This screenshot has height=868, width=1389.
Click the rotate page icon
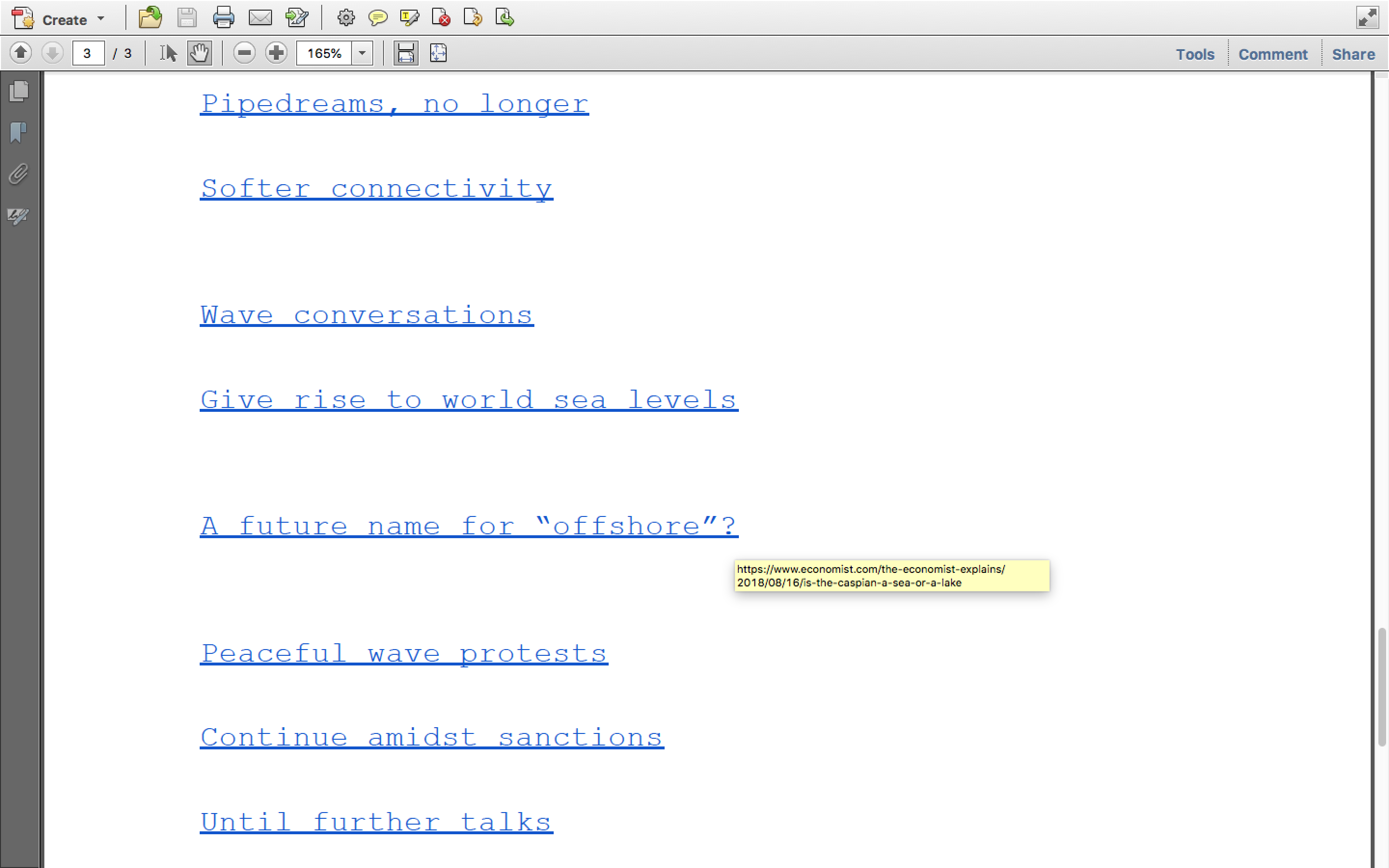point(472,18)
